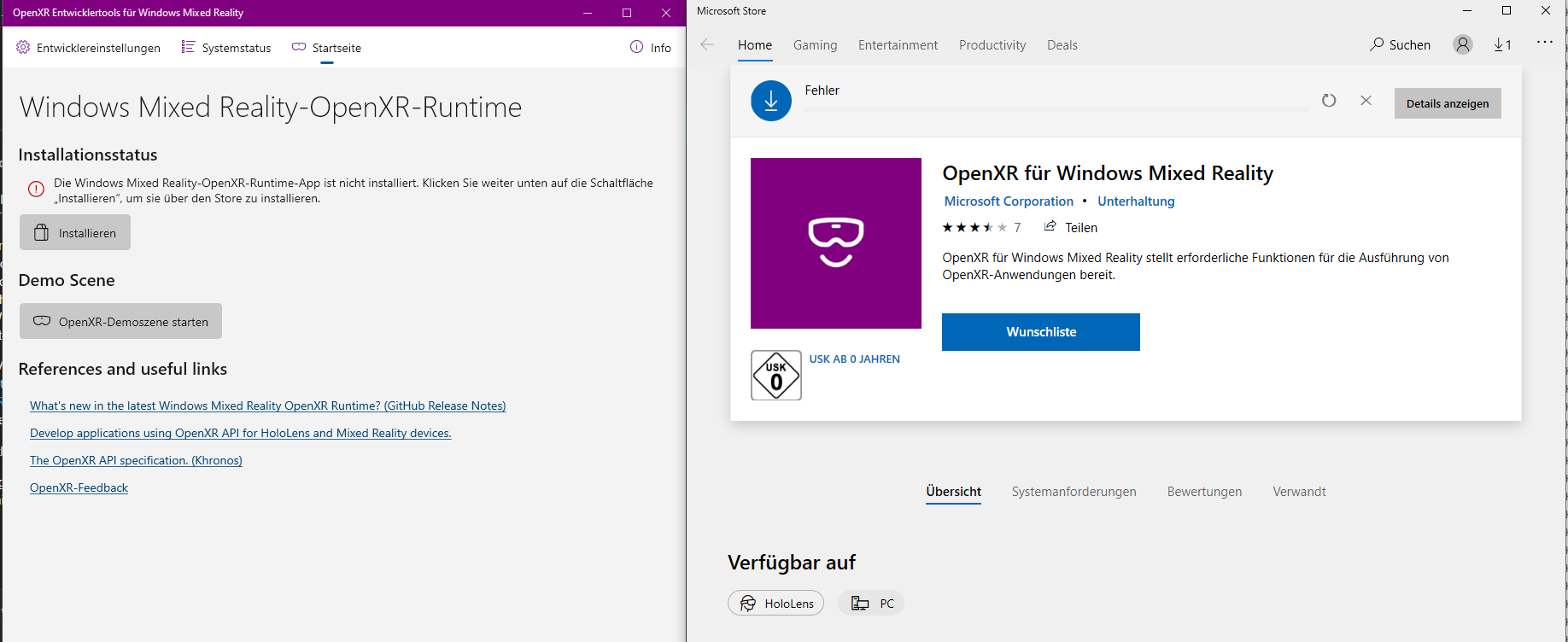This screenshot has width=1568, height=642.
Task: Go back in Microsoft Store
Action: click(x=707, y=44)
